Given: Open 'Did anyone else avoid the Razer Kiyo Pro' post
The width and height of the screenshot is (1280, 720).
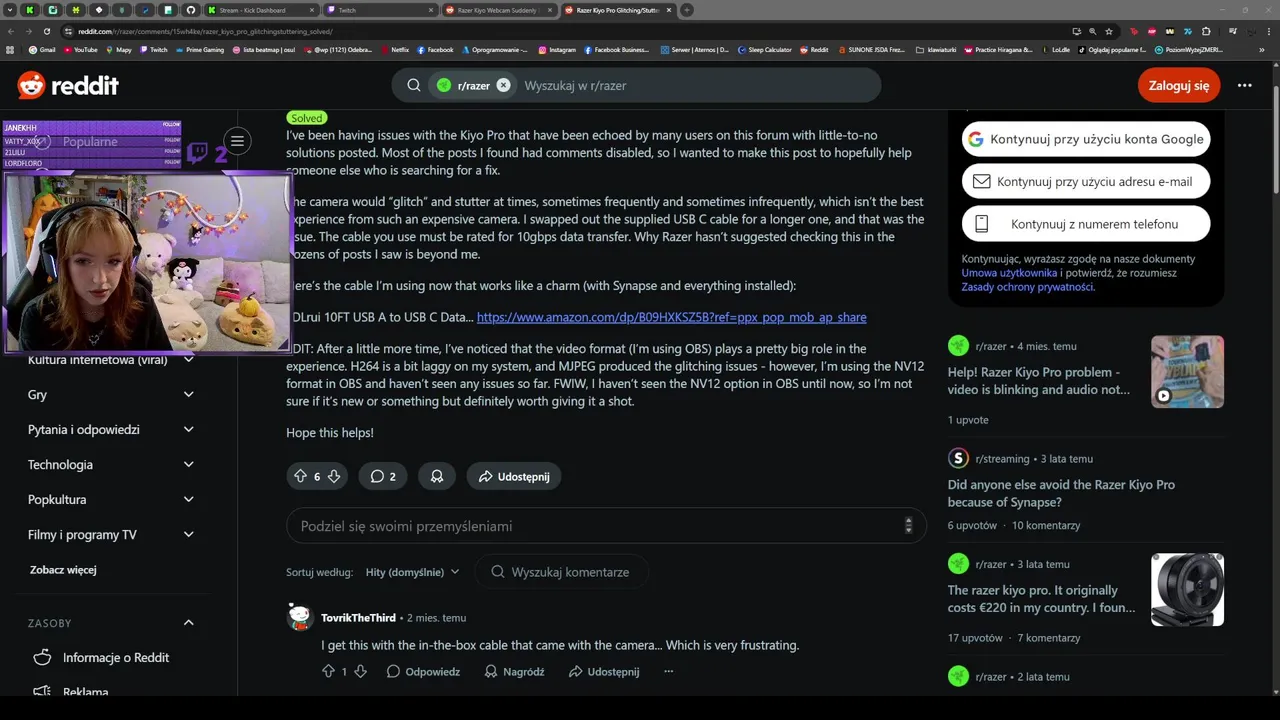Looking at the screenshot, I should pyautogui.click(x=1061, y=493).
